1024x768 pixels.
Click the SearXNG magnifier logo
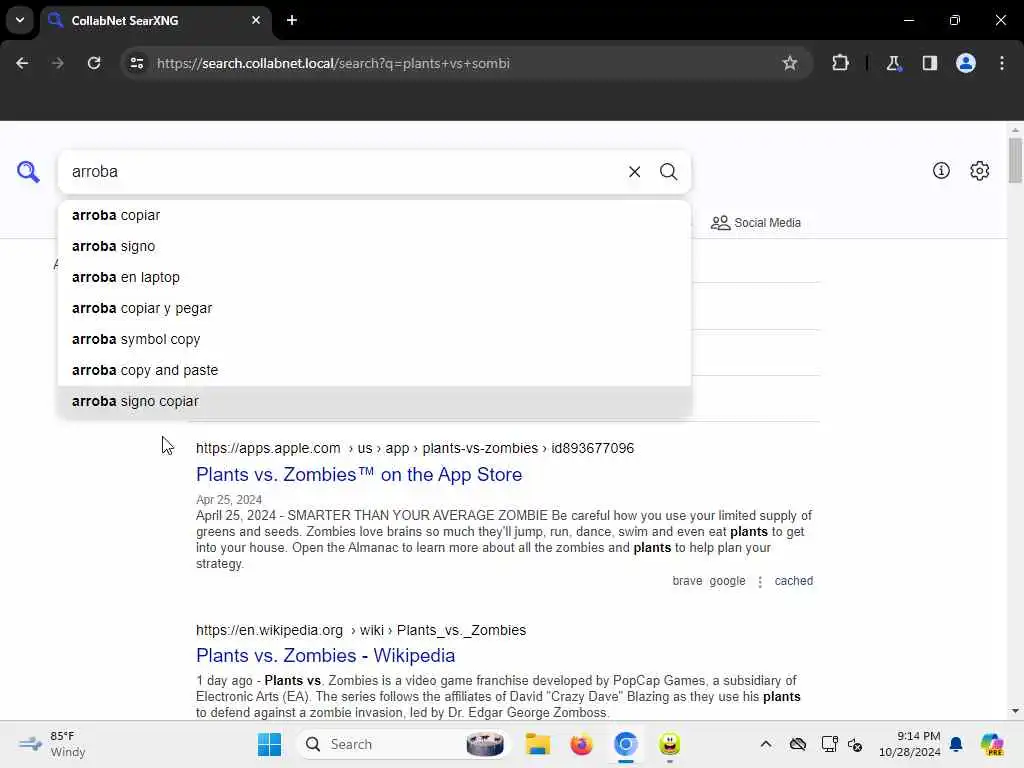click(28, 172)
